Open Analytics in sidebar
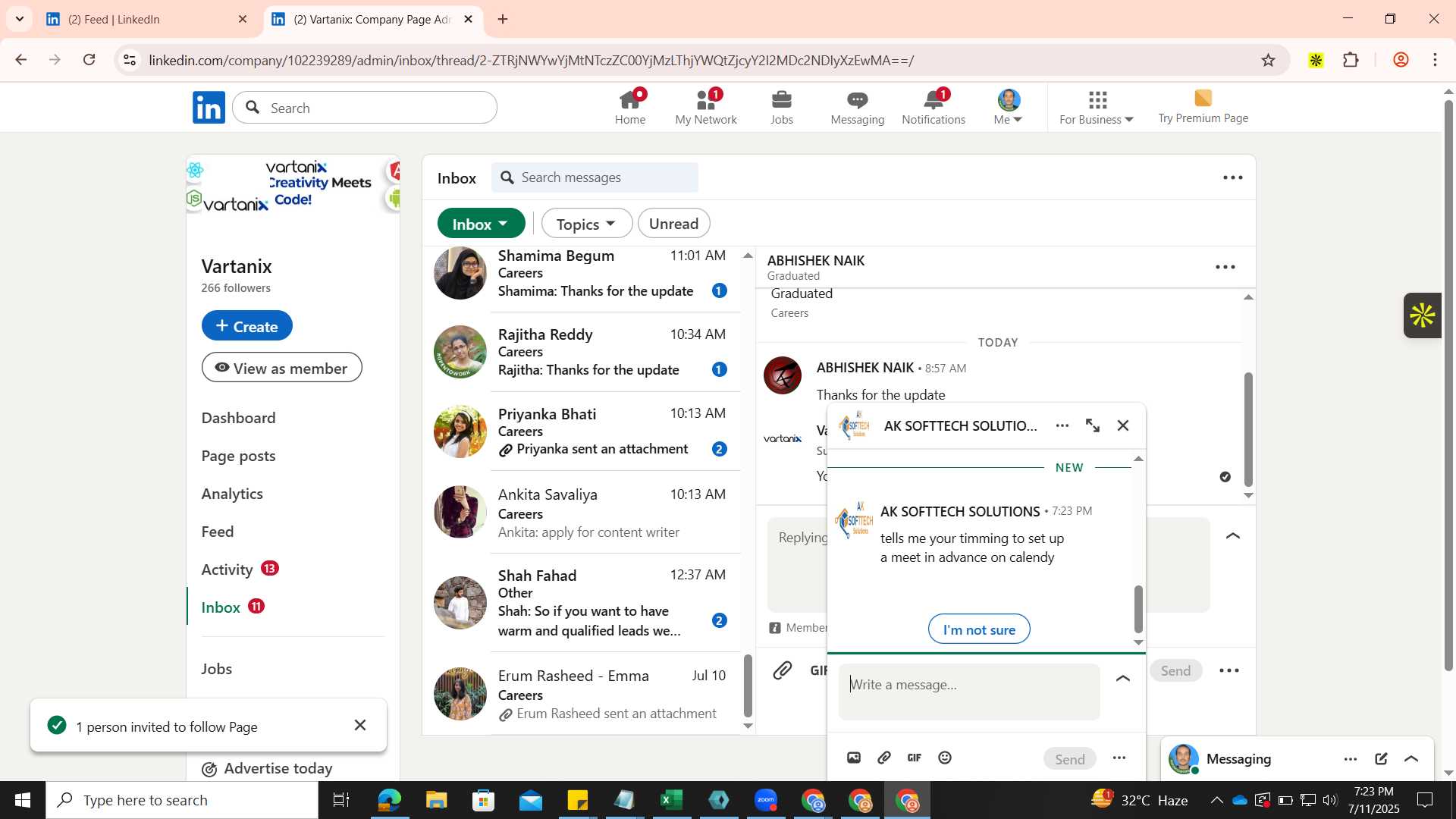Viewport: 1456px width, 819px height. point(232,494)
